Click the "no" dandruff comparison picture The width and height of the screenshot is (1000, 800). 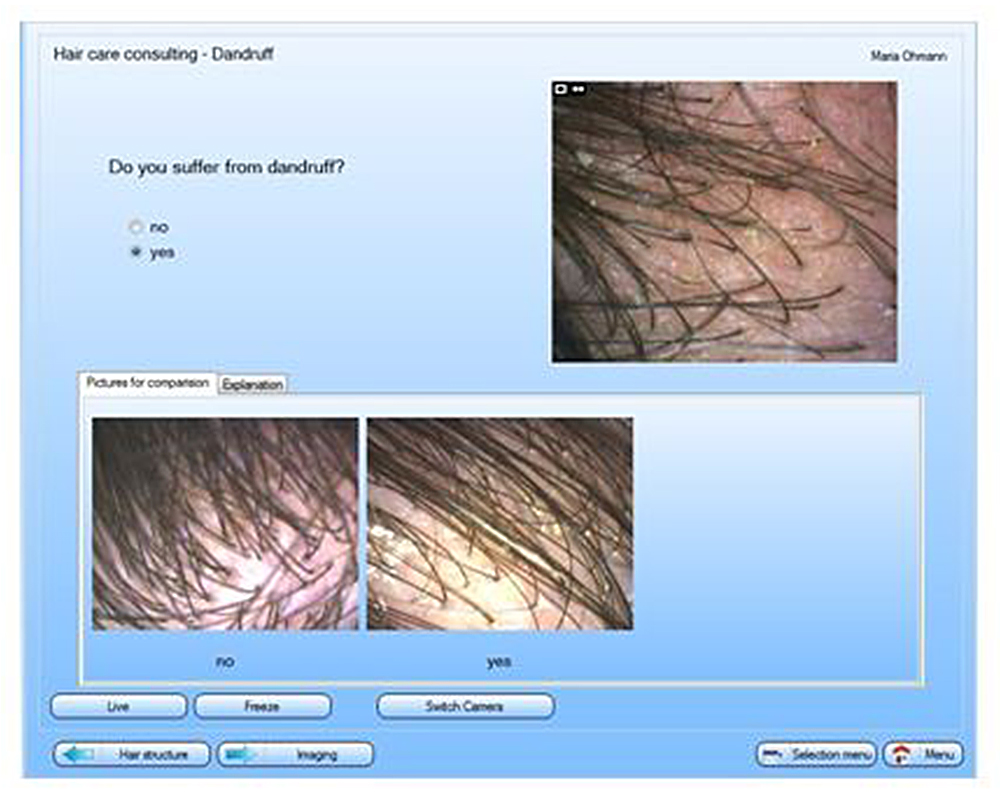coord(225,524)
